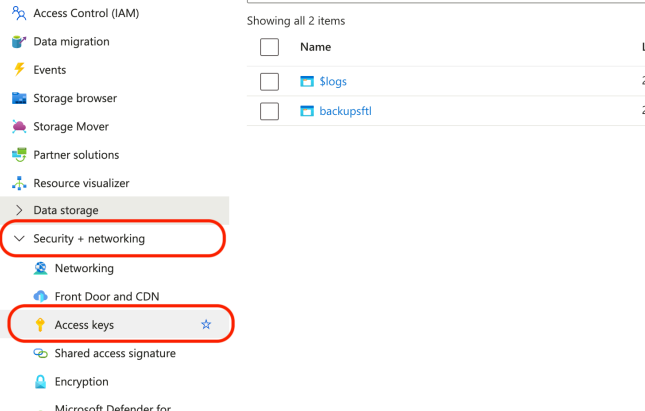
Task: Click the Access keys key icon
Action: point(40,325)
